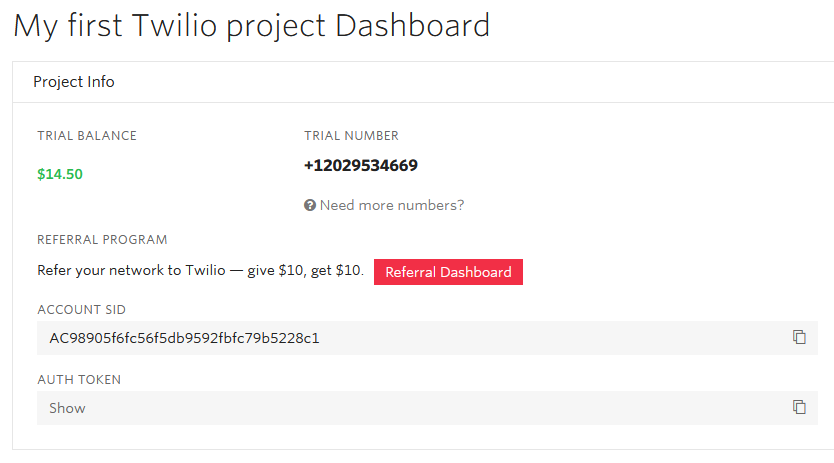Click the trial phone number +12029534669
This screenshot has height=463, width=834.
click(361, 166)
